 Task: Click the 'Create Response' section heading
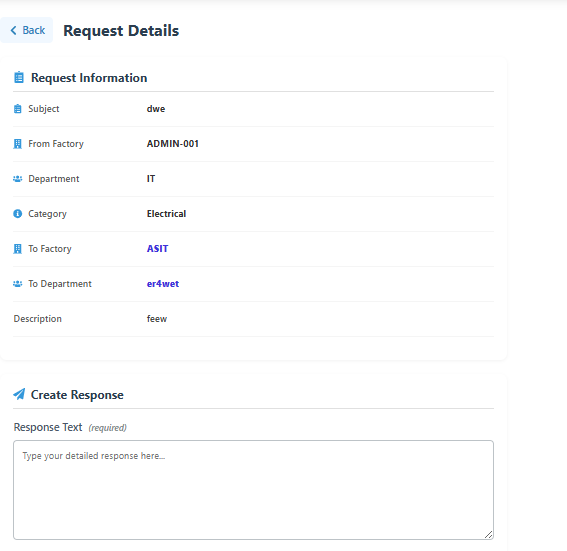(x=77, y=395)
